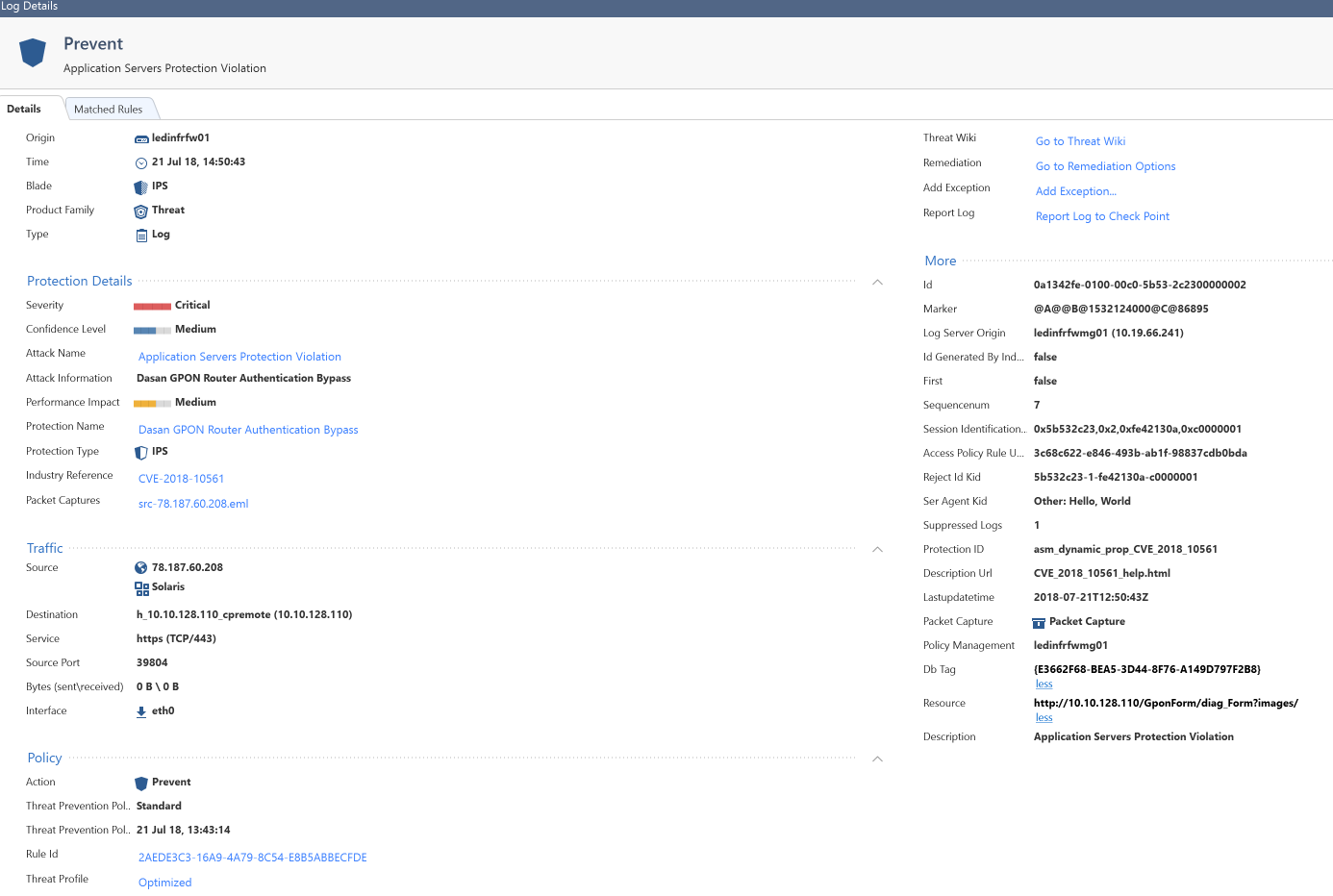Select the Session Identification hex value
The height and width of the screenshot is (896, 1333).
point(1137,429)
